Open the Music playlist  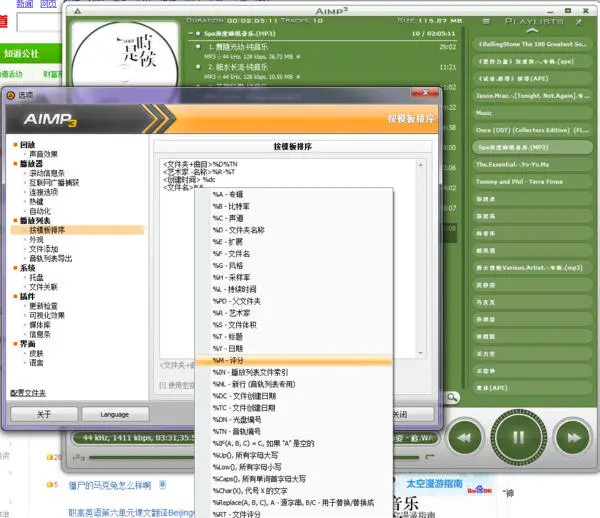532,113
